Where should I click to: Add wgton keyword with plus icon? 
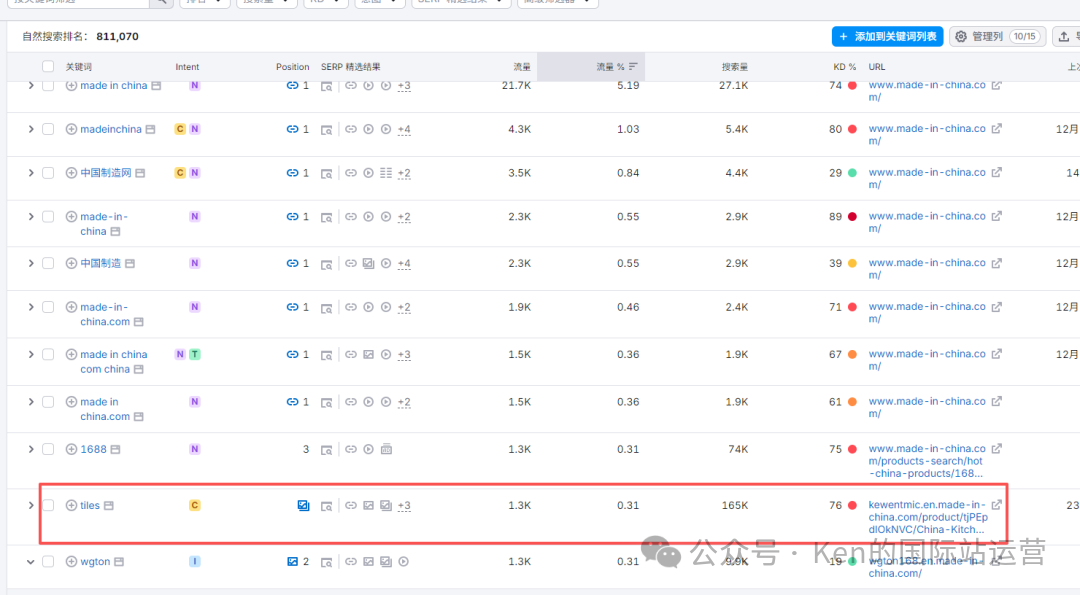tap(71, 562)
